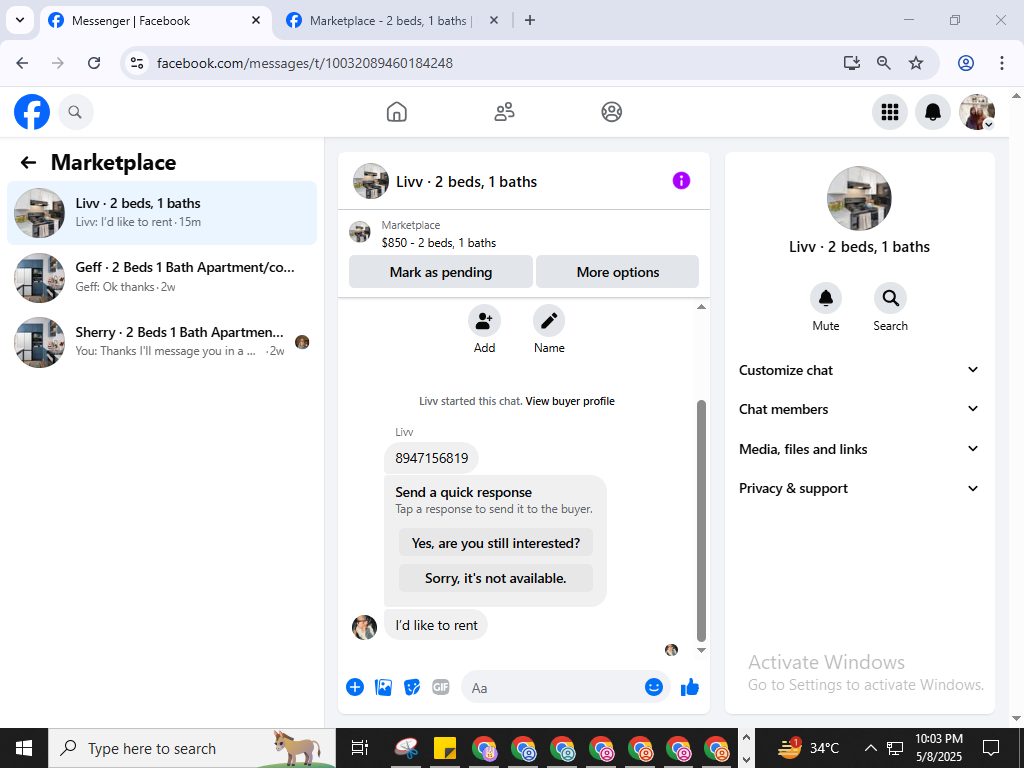Viewport: 1024px width, 768px height.
Task: Mark the listing as pending
Action: [441, 272]
